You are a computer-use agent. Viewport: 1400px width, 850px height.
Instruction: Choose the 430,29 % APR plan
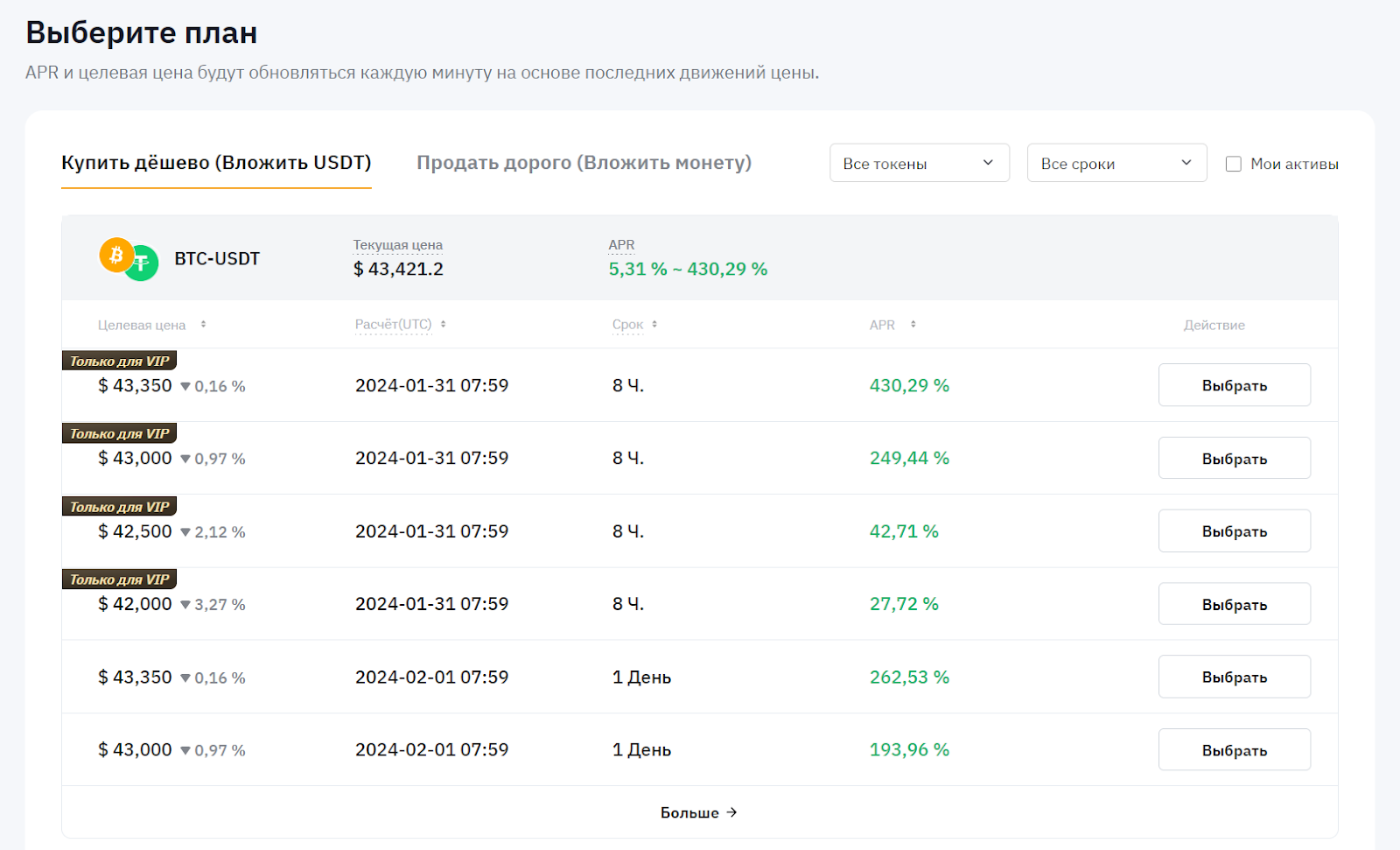point(1234,385)
